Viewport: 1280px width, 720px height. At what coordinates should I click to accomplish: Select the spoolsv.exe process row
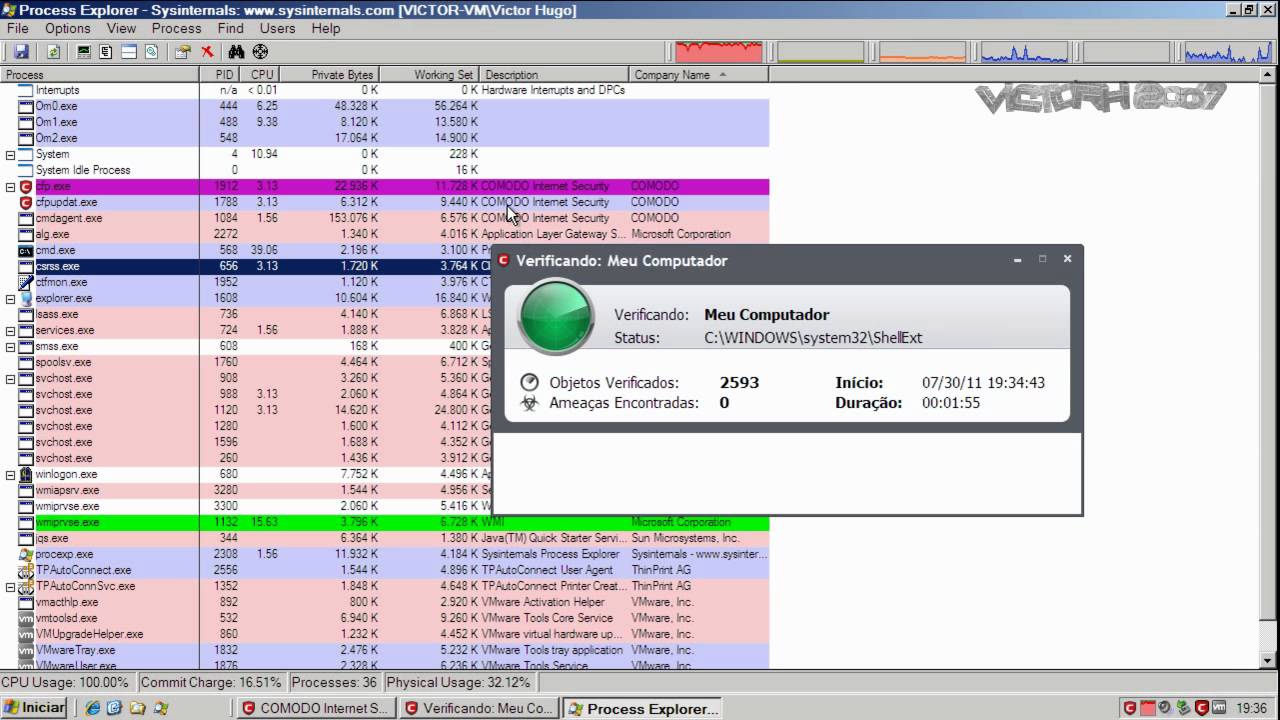pyautogui.click(x=385, y=362)
